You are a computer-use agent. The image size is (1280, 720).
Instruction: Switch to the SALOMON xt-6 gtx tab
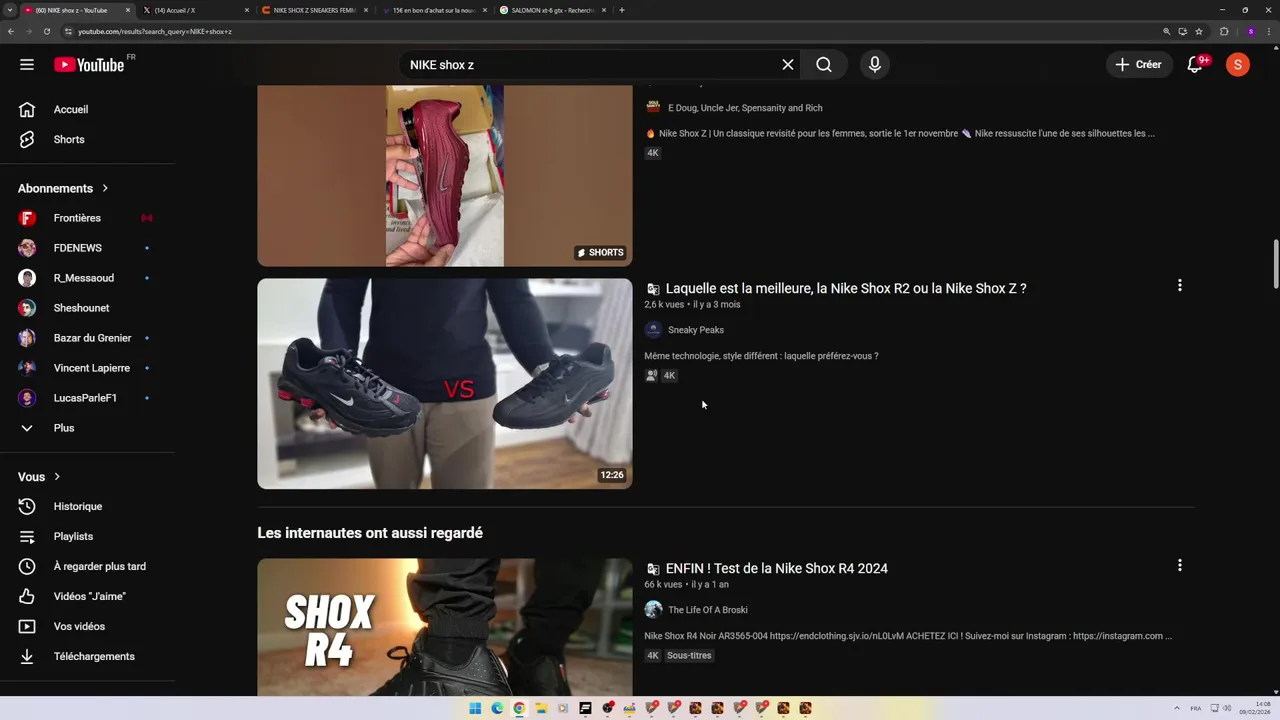pos(551,10)
